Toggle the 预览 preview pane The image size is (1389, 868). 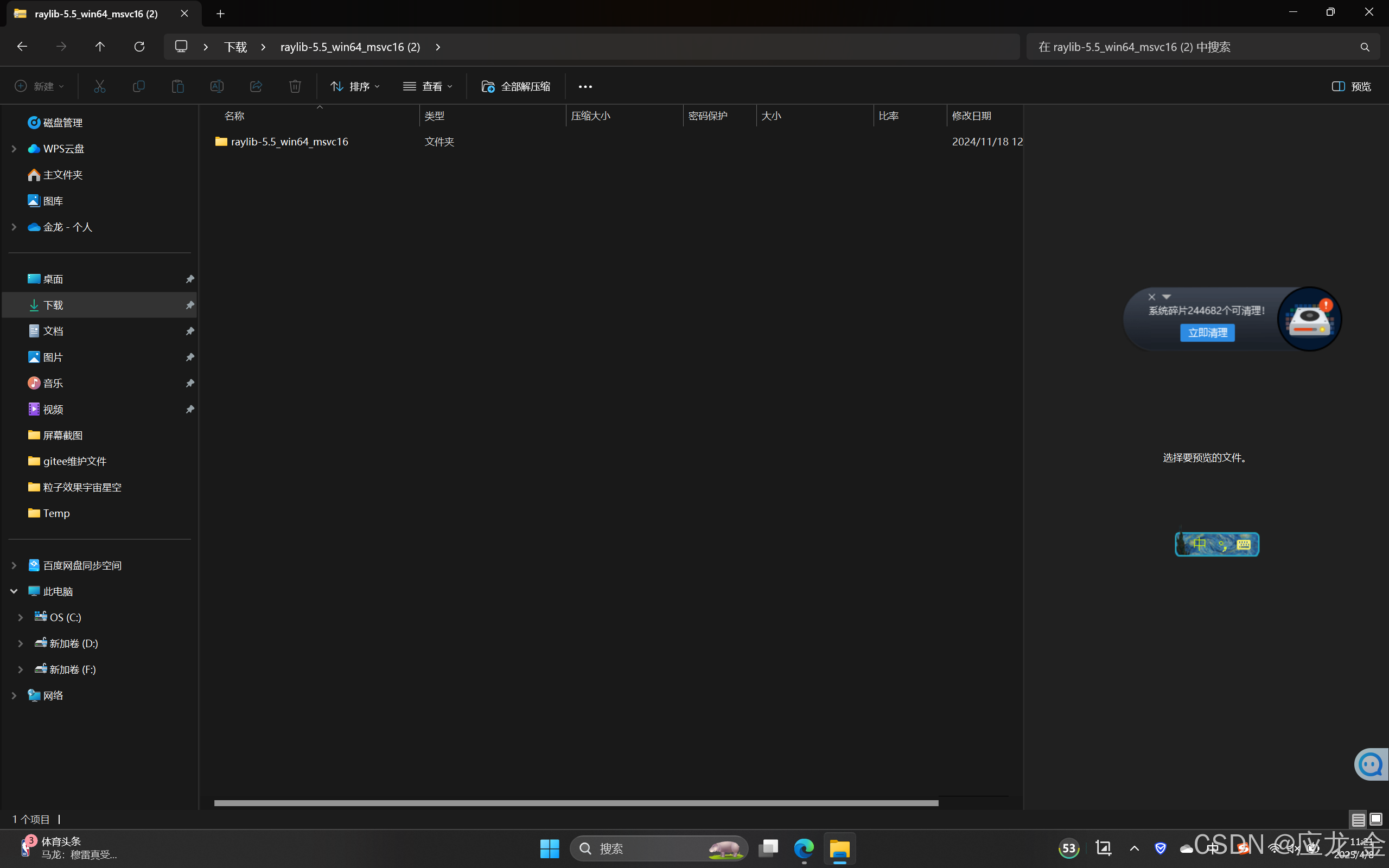click(x=1350, y=86)
